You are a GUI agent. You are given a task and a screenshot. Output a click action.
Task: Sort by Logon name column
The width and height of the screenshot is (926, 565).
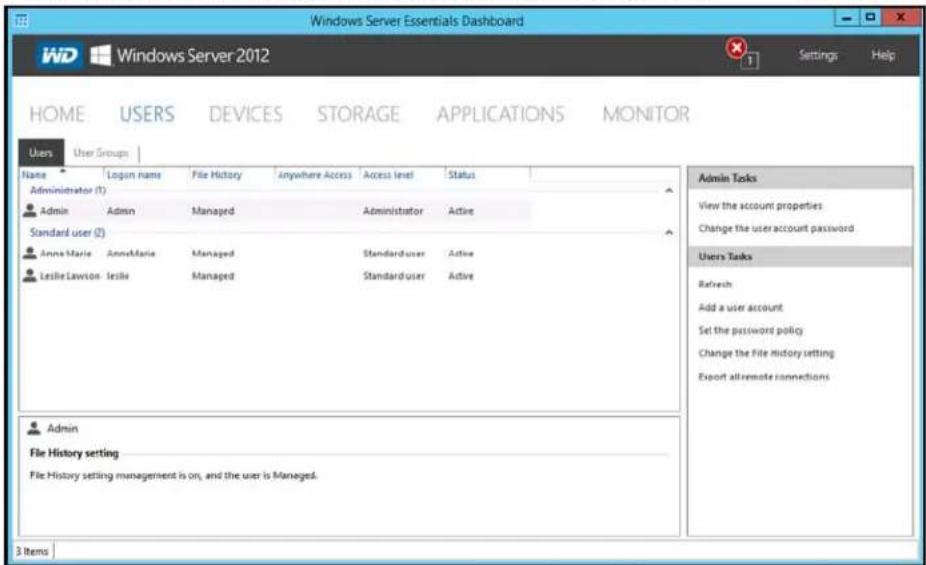pyautogui.click(x=134, y=175)
